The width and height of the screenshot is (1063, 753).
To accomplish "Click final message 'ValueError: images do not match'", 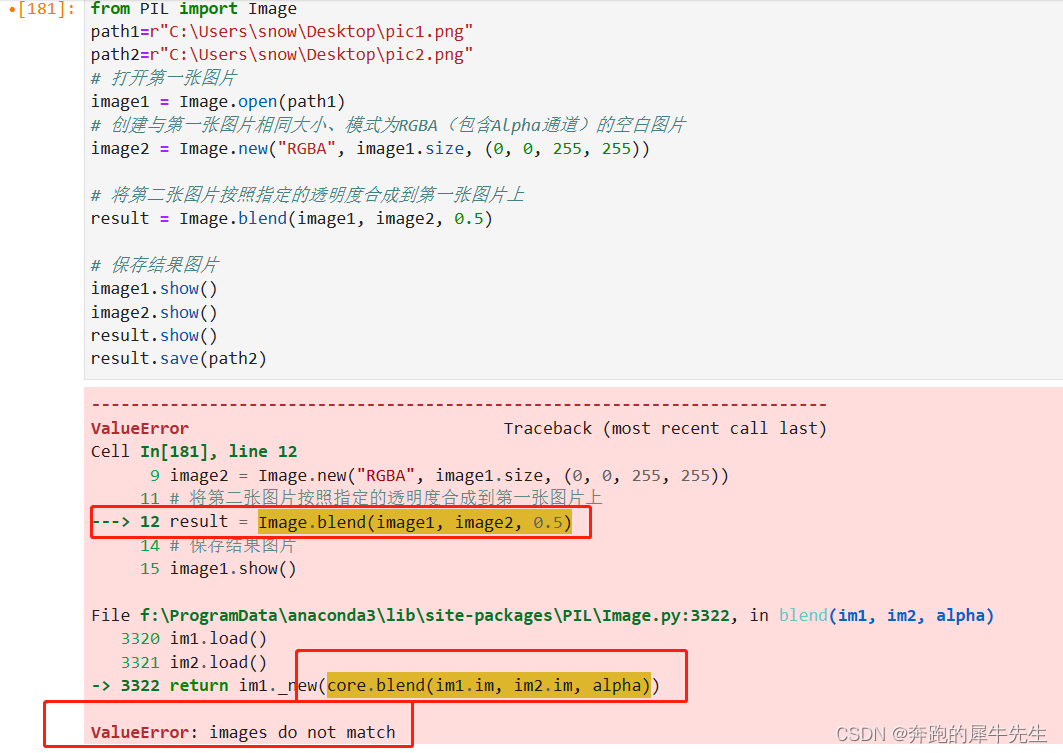I will pos(243,733).
